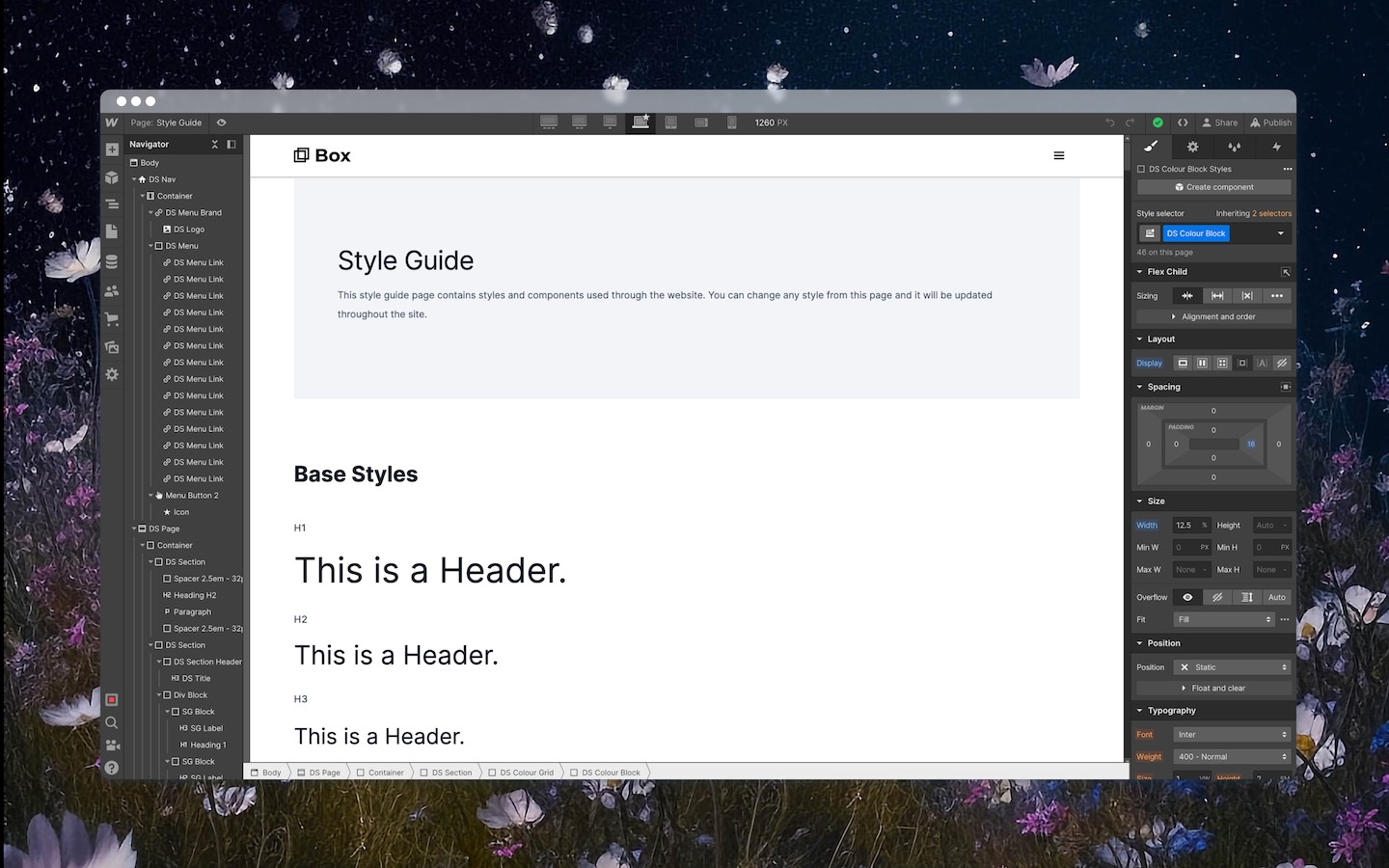Image resolution: width=1389 pixels, height=868 pixels.
Task: Switch to the Style tab (brush)
Action: [x=1151, y=147]
